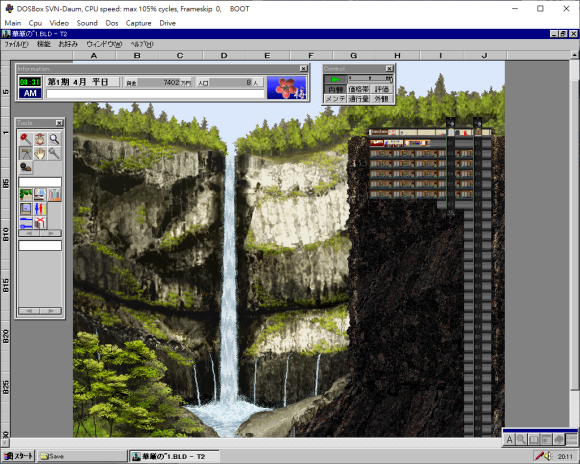Page lower Tools list right

pos(51,311)
